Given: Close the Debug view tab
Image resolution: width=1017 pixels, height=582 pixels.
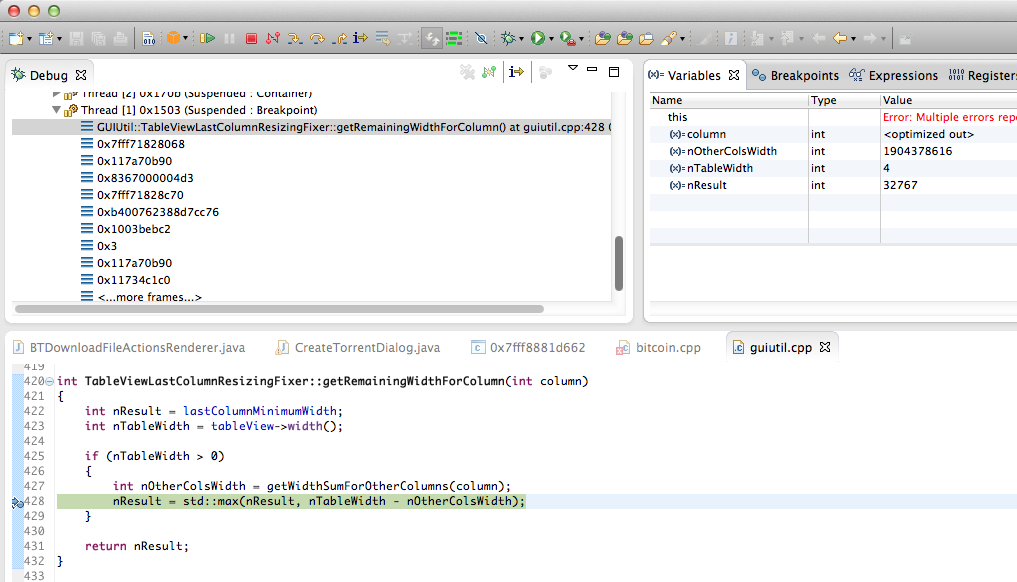Looking at the screenshot, I should coord(80,75).
